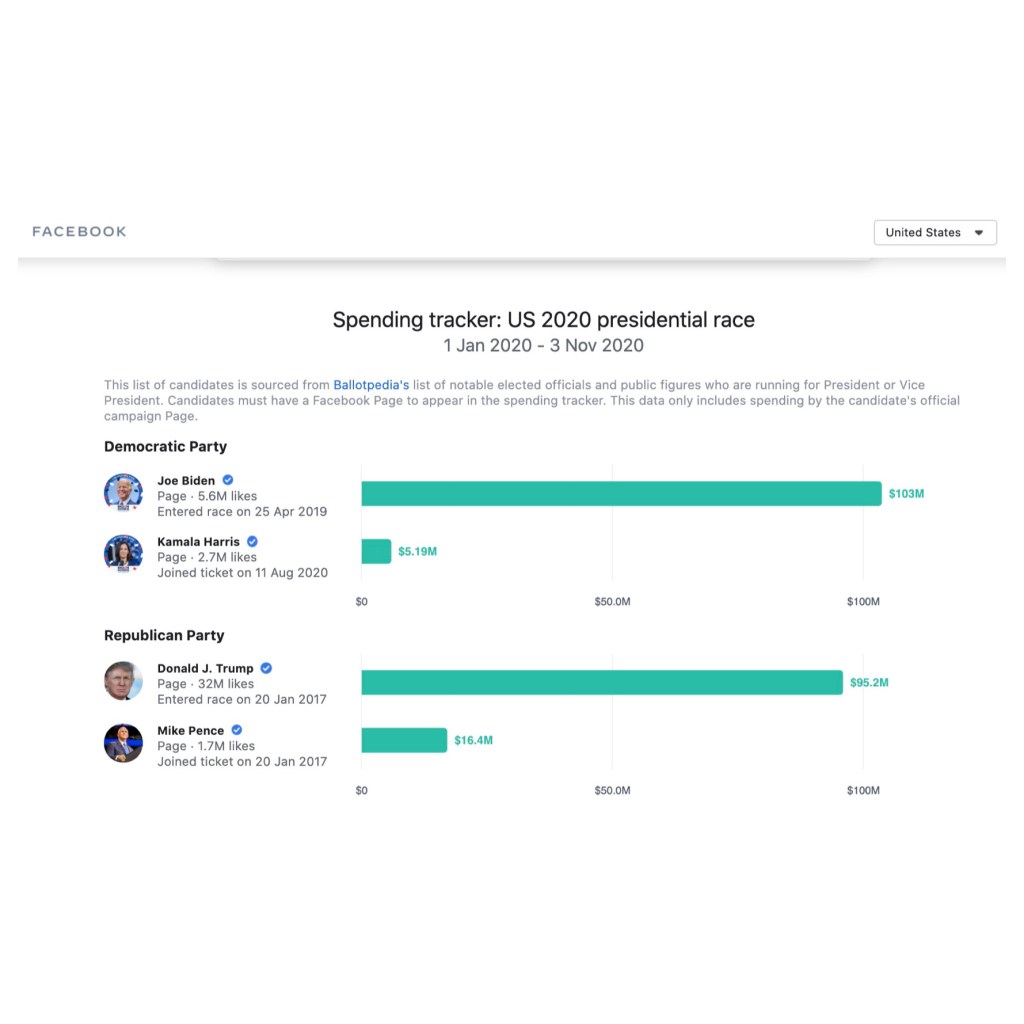Open the Ballotpedia's link
This screenshot has width=1024, height=1024.
tap(371, 385)
